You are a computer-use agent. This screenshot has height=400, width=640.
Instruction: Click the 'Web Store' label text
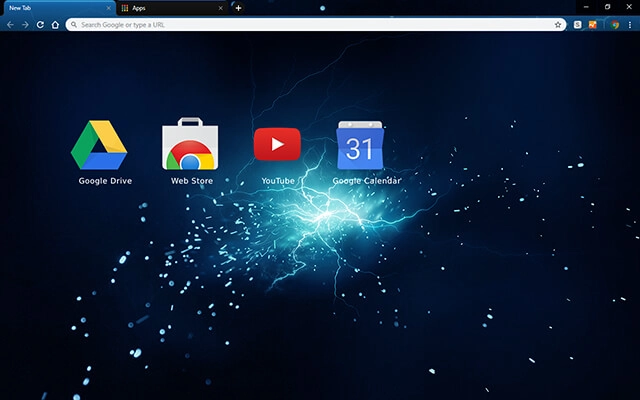click(192, 181)
